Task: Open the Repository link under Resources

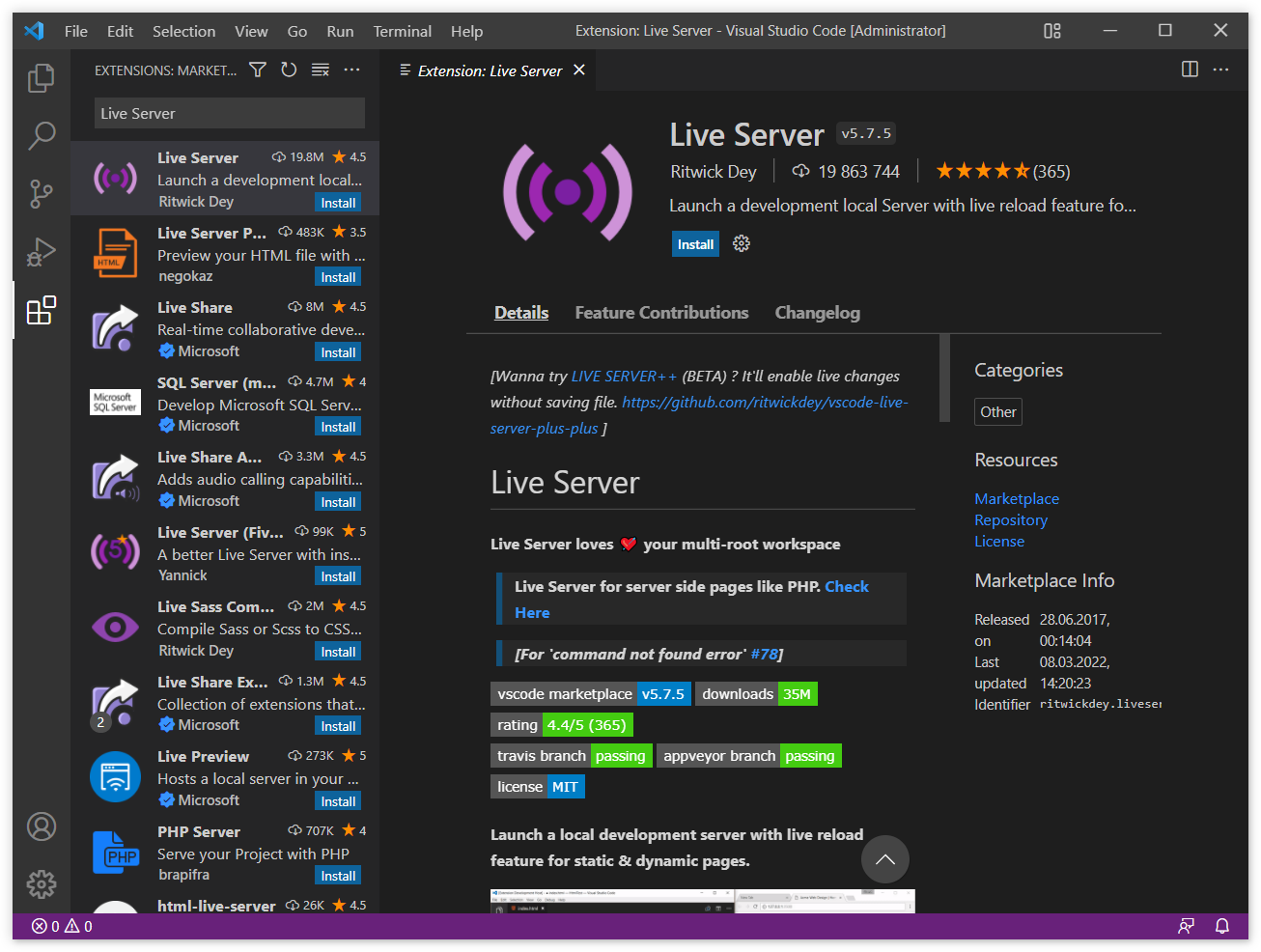Action: 1010,520
